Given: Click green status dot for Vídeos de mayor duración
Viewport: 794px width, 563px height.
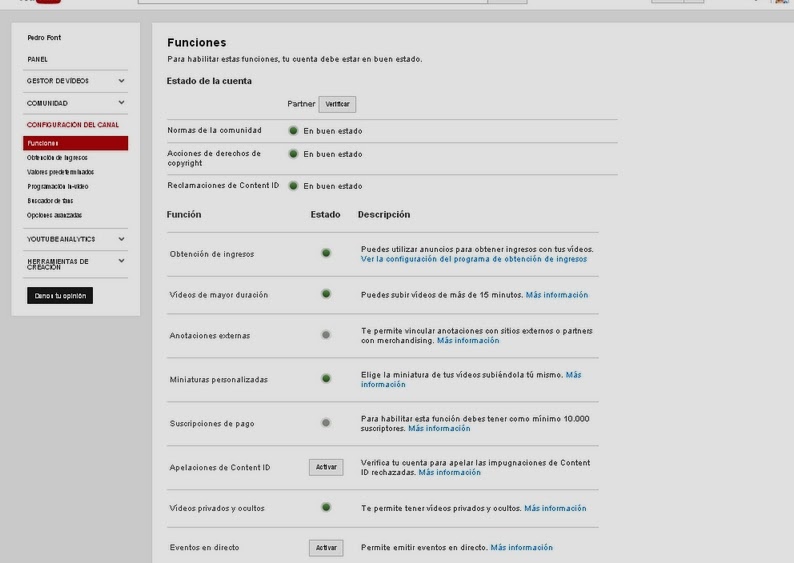Looking at the screenshot, I should [326, 294].
